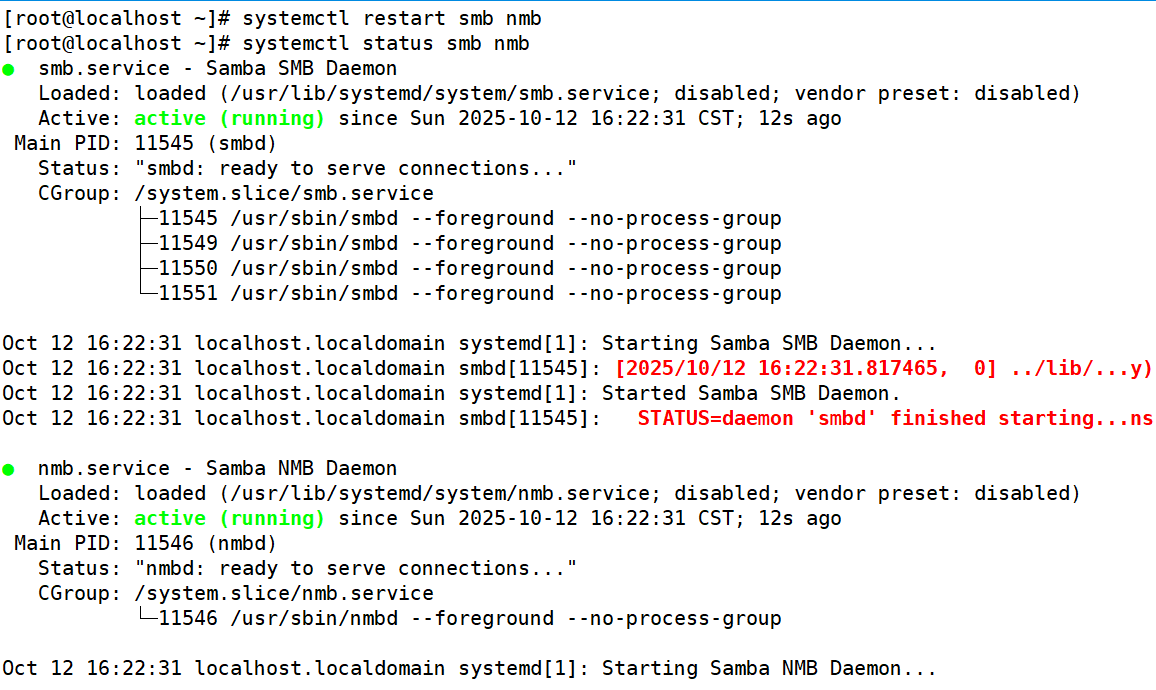1156x690 pixels.
Task: Click green 'active (running)' text for smb.service
Action: coord(229,119)
